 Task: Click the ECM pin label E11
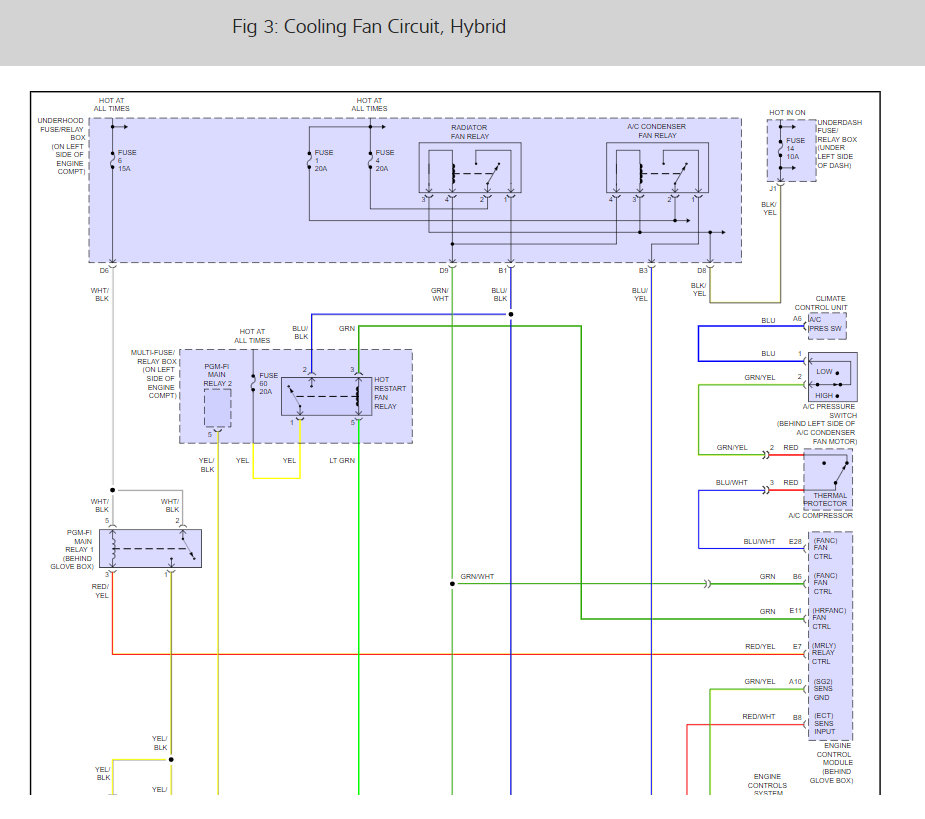point(796,611)
